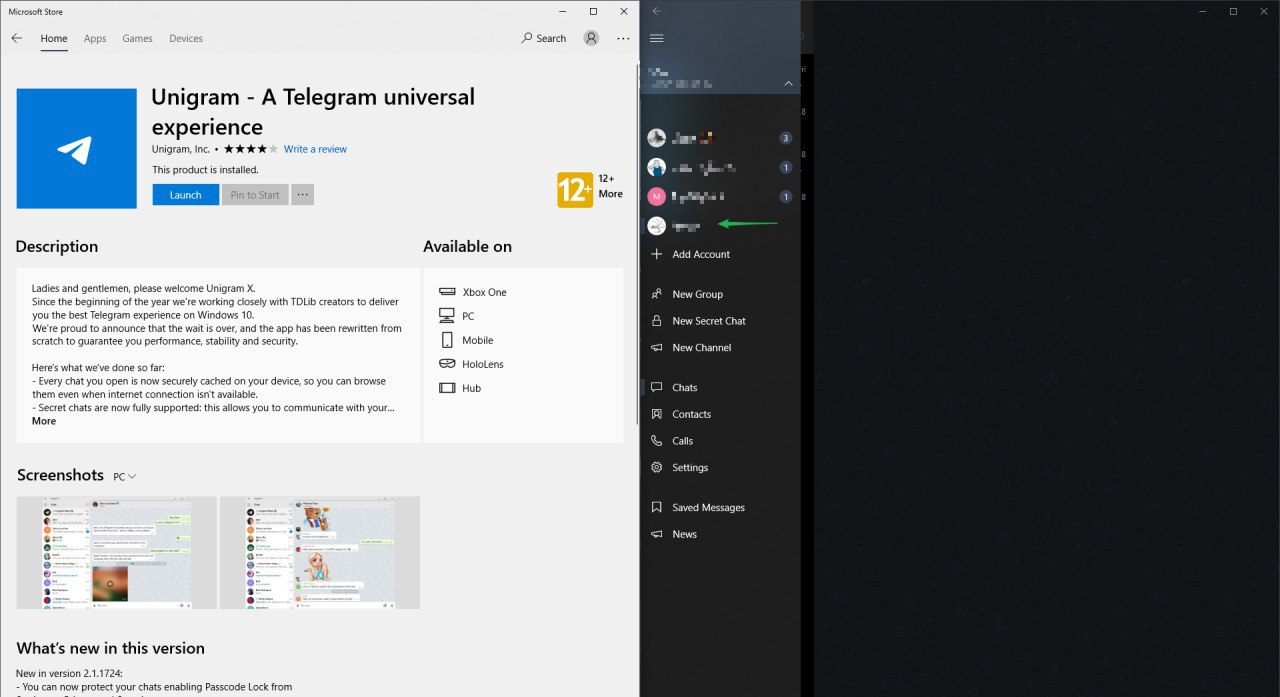Switch to the Apps tab

(x=95, y=38)
